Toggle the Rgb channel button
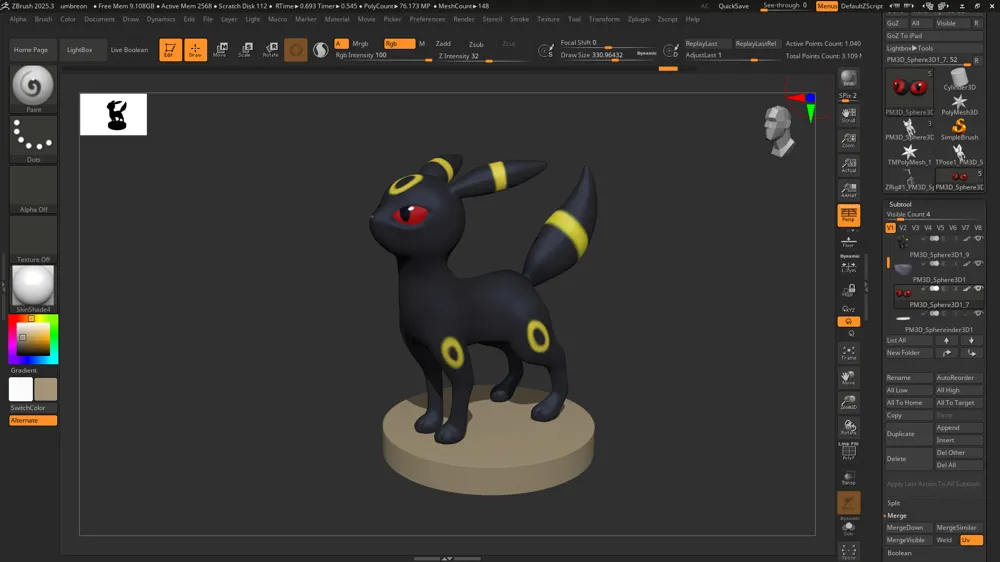The width and height of the screenshot is (1000, 562). click(x=399, y=43)
